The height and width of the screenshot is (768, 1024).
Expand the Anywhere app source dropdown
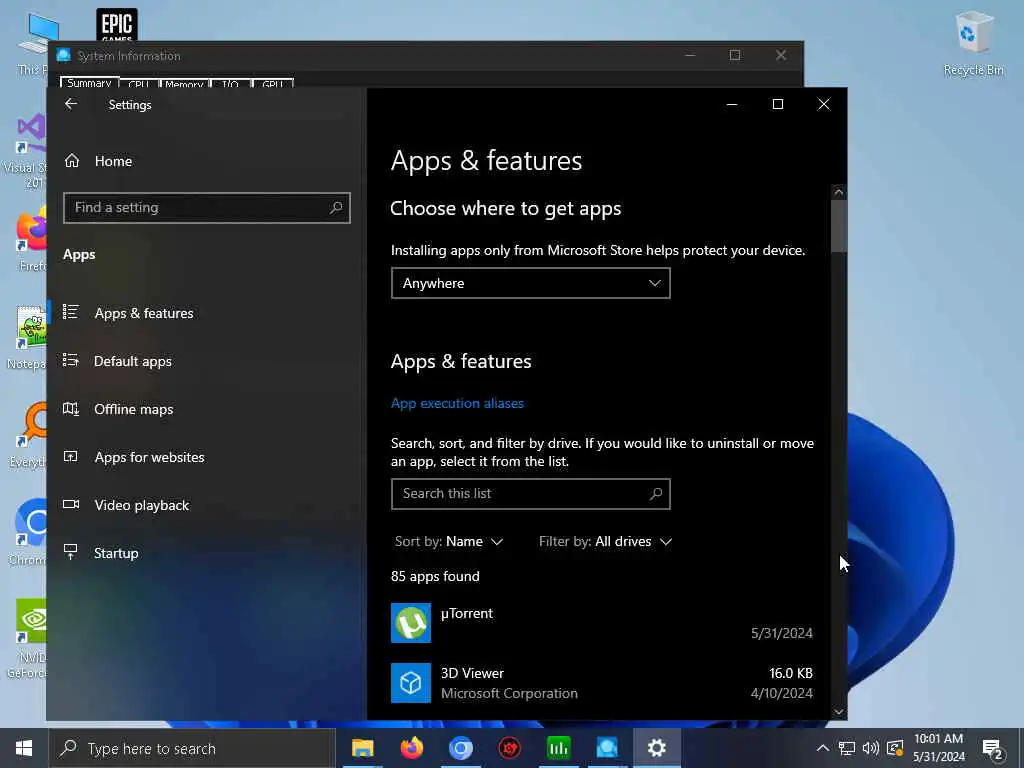530,283
